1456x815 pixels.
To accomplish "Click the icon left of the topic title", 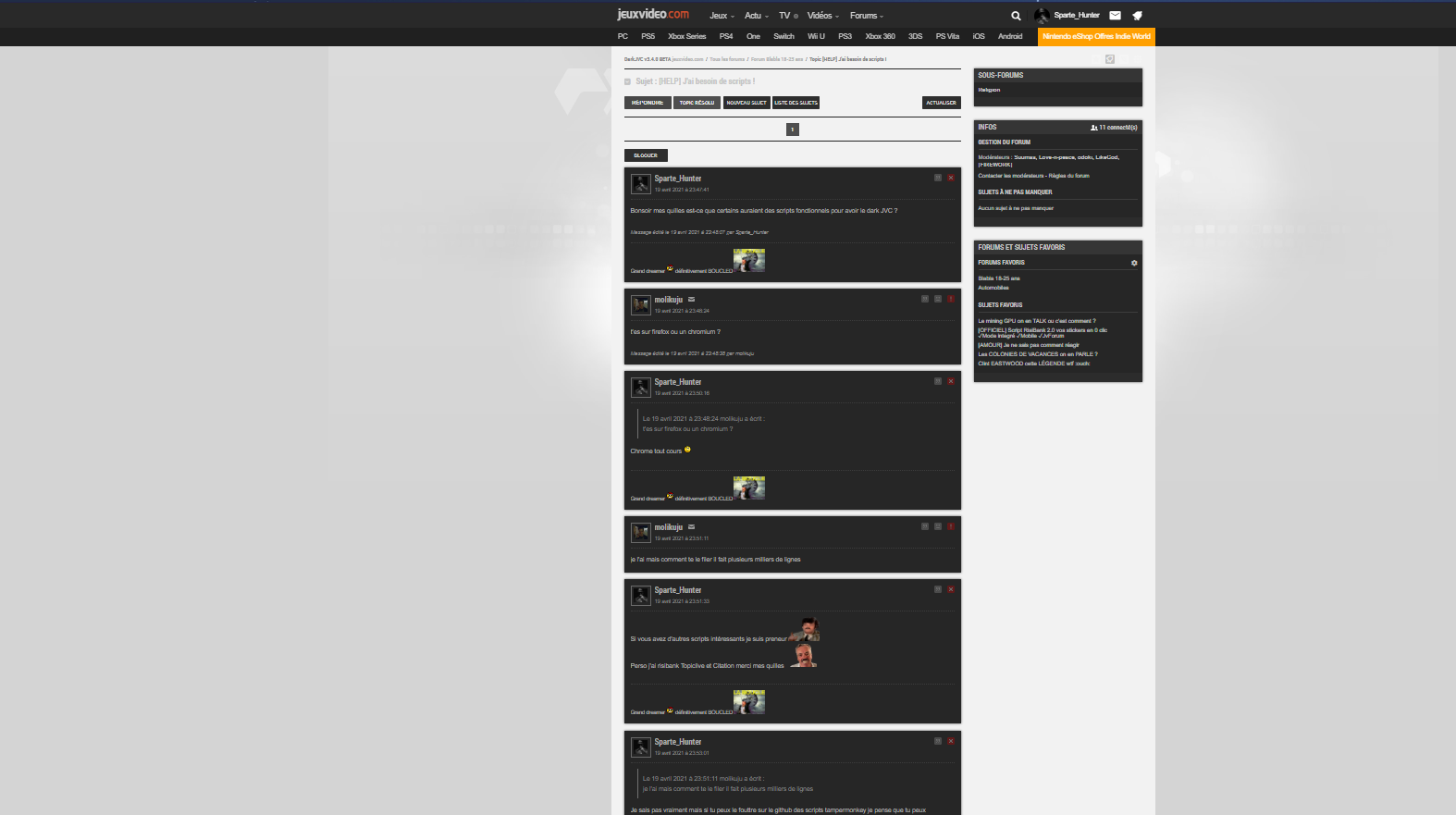I will 627,81.
